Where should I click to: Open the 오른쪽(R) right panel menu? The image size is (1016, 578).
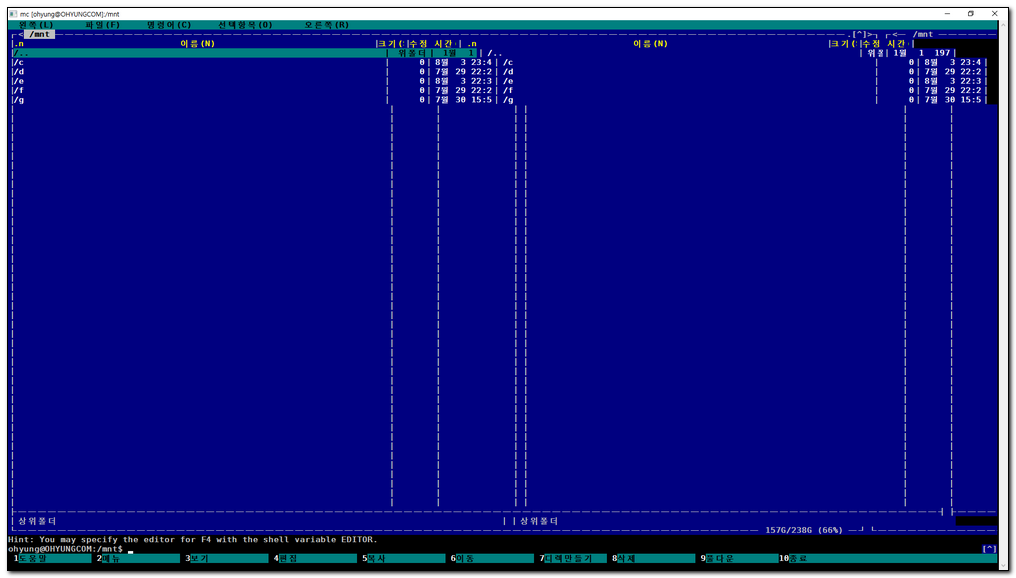click(x=326, y=24)
